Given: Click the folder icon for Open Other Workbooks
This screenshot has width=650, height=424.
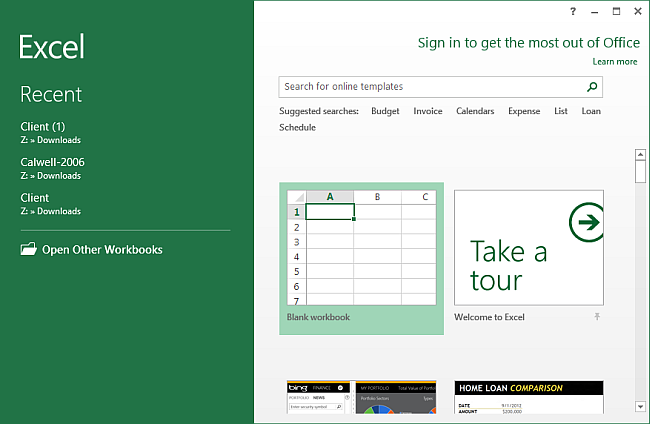Looking at the screenshot, I should click(x=28, y=250).
